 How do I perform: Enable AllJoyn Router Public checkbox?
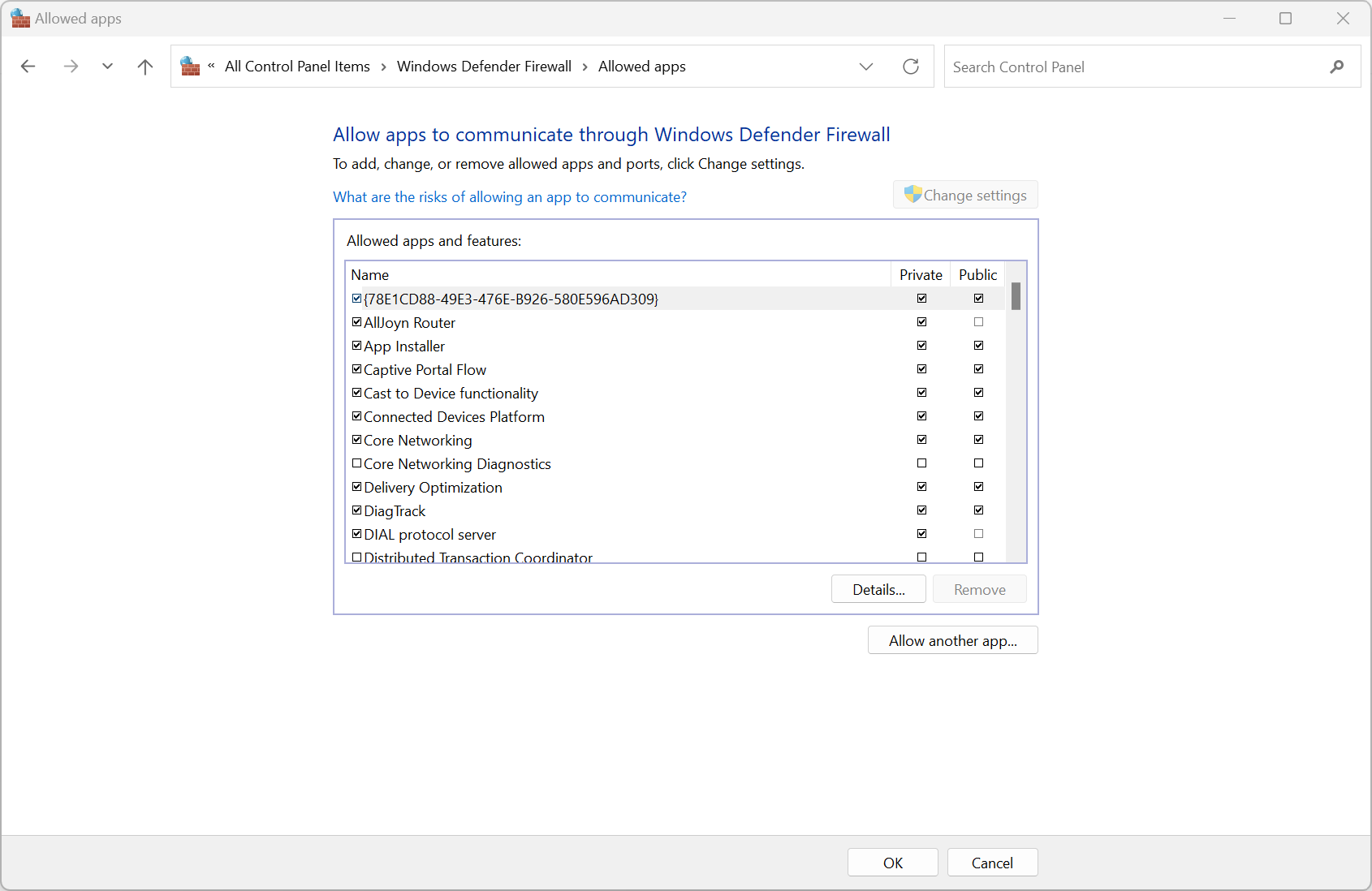click(978, 322)
